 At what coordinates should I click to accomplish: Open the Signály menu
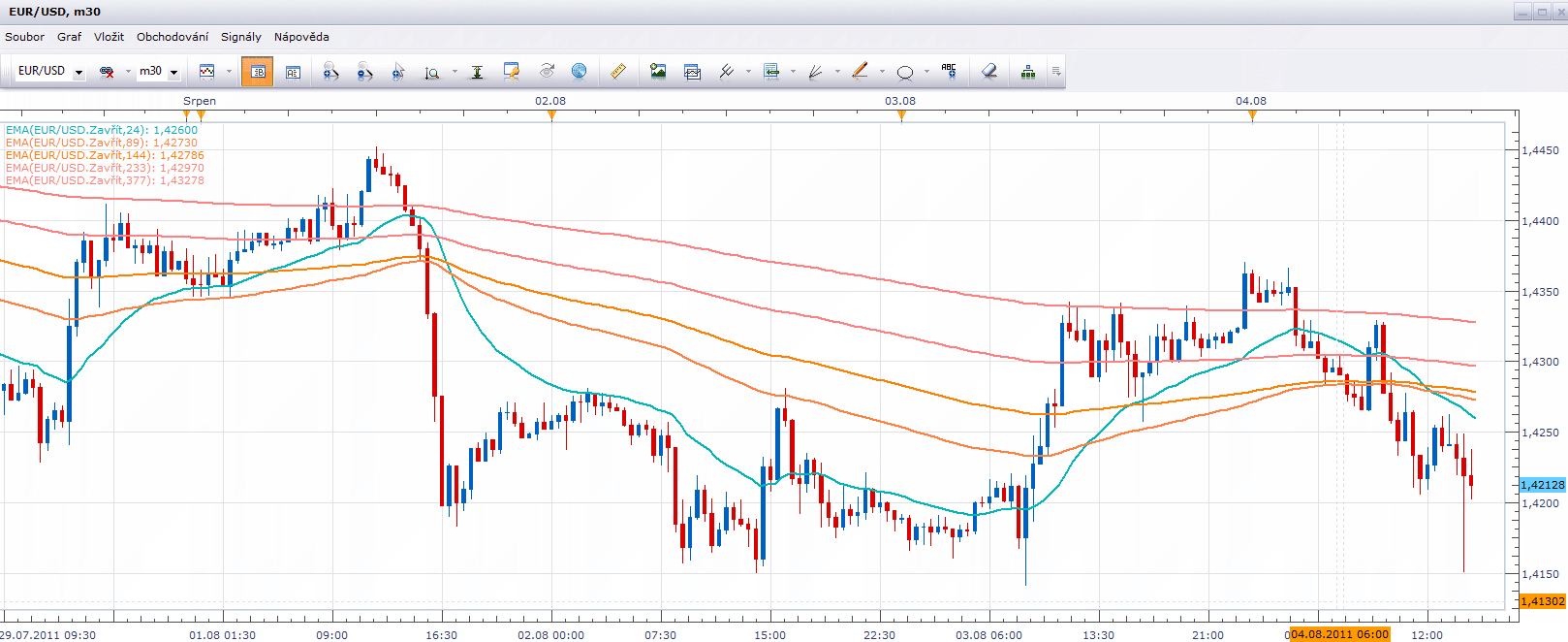click(x=241, y=37)
